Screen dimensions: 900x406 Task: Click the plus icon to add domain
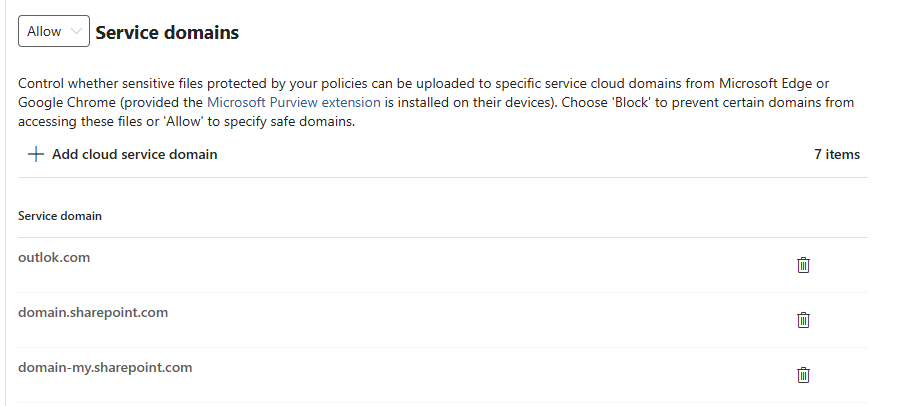click(35, 154)
